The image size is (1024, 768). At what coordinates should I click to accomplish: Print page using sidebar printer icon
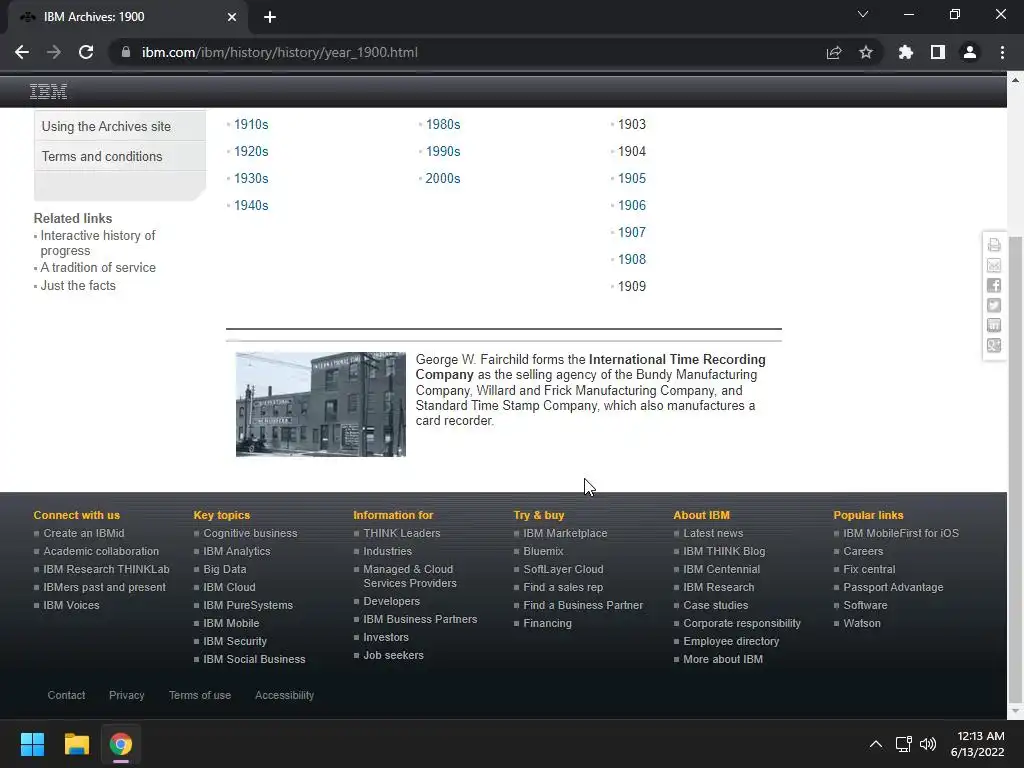[994, 245]
